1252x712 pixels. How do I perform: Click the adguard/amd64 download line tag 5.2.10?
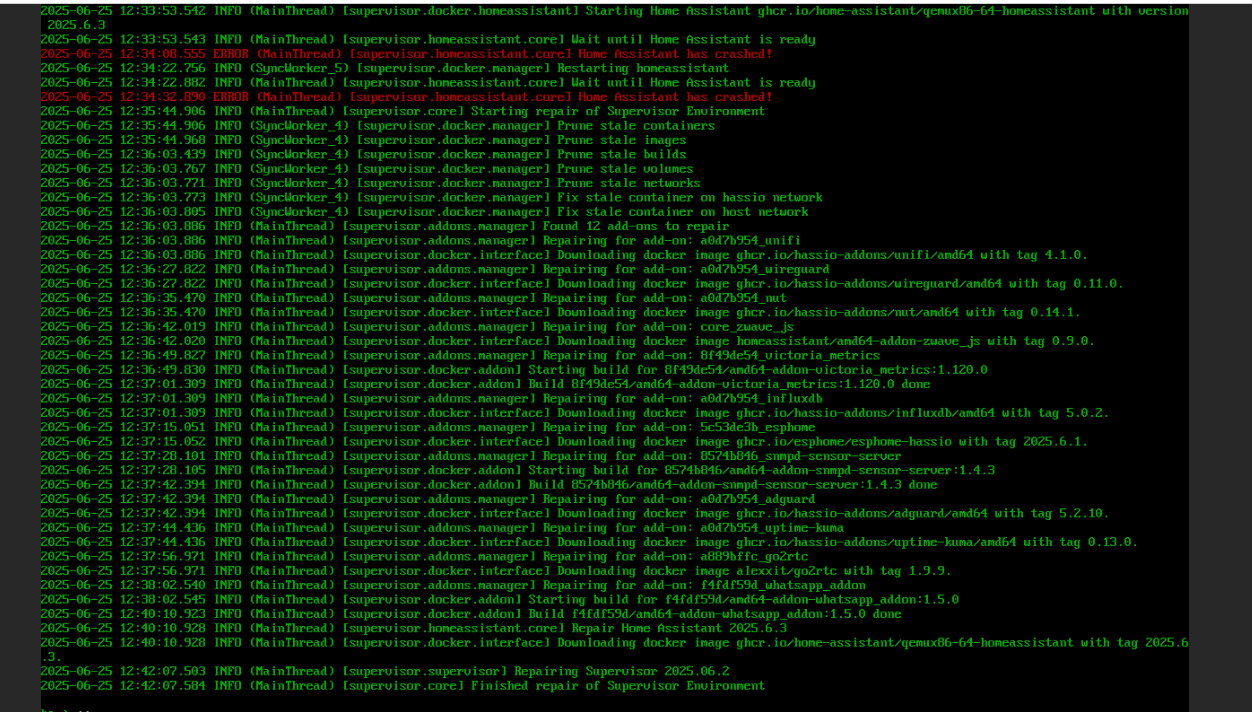click(575, 514)
